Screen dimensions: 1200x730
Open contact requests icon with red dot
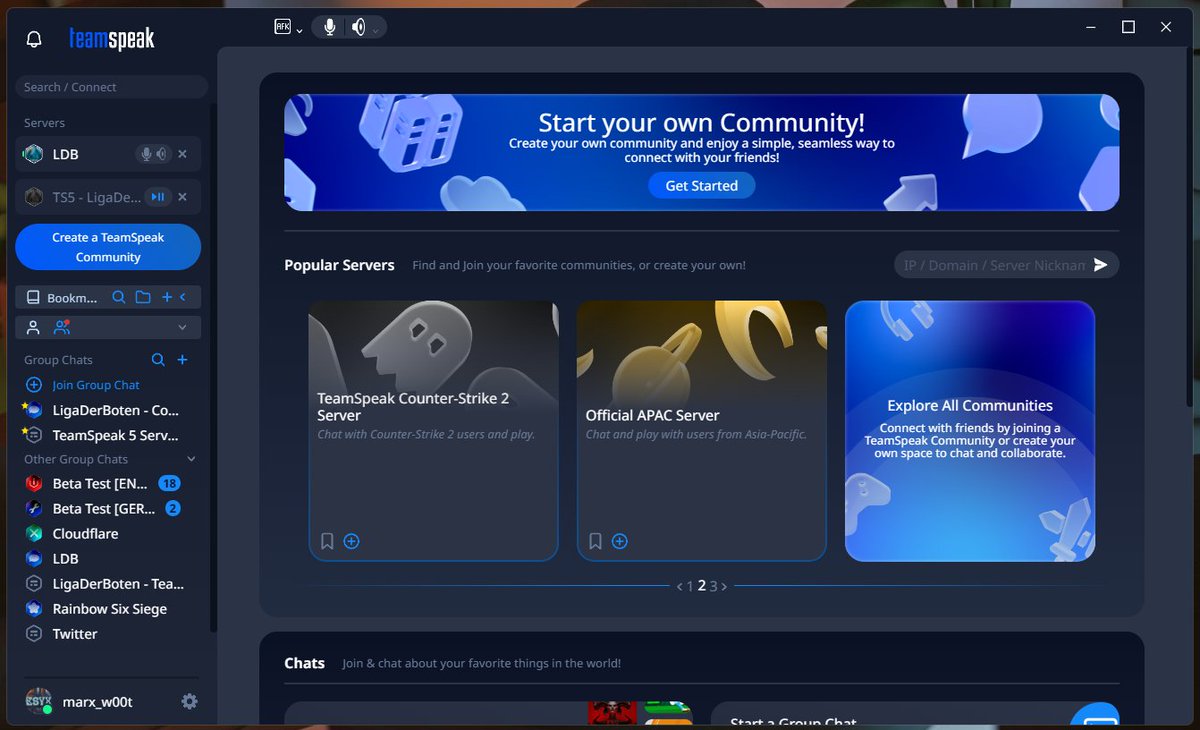tap(62, 327)
